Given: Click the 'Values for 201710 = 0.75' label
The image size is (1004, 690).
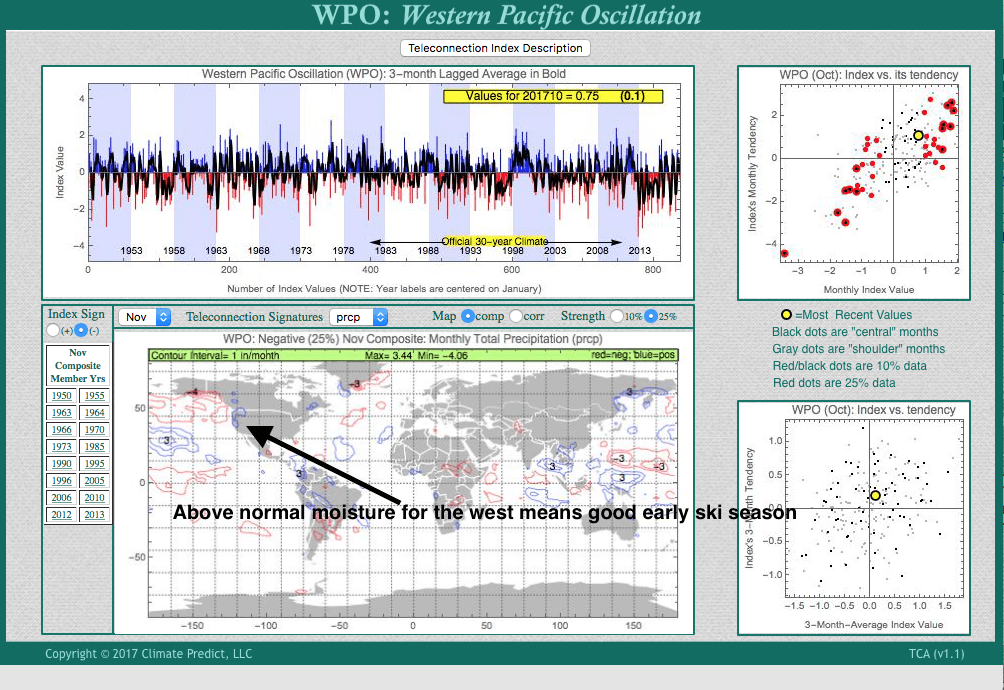Looking at the screenshot, I should click(532, 96).
